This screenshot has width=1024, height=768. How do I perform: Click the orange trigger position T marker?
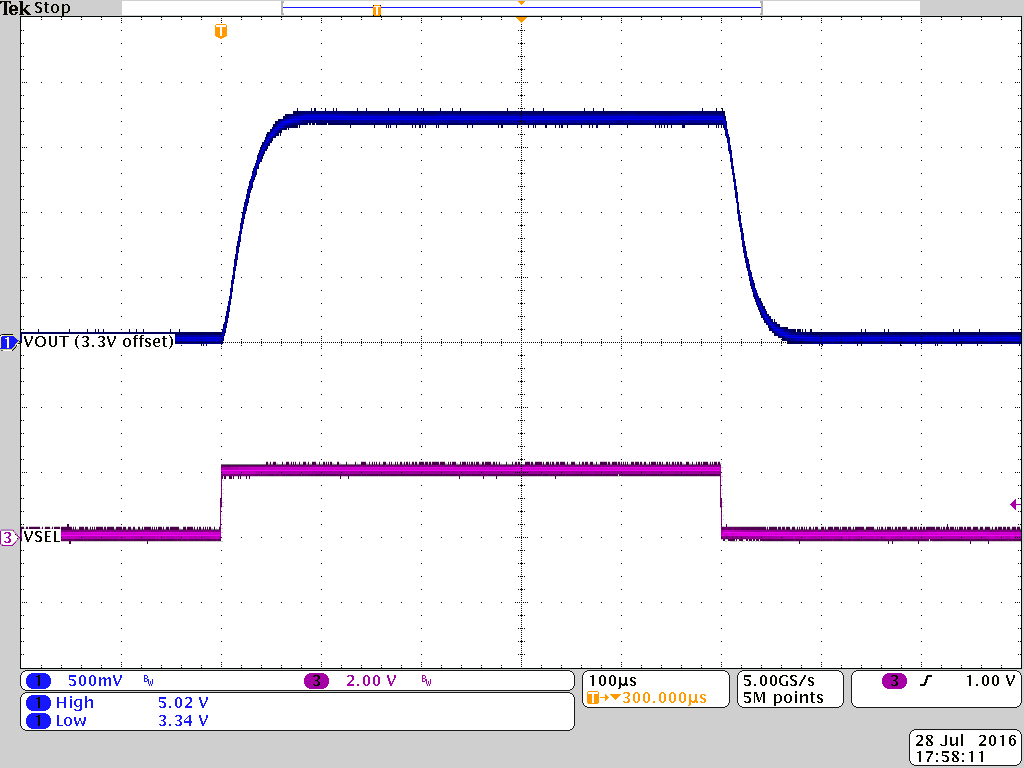click(x=221, y=32)
